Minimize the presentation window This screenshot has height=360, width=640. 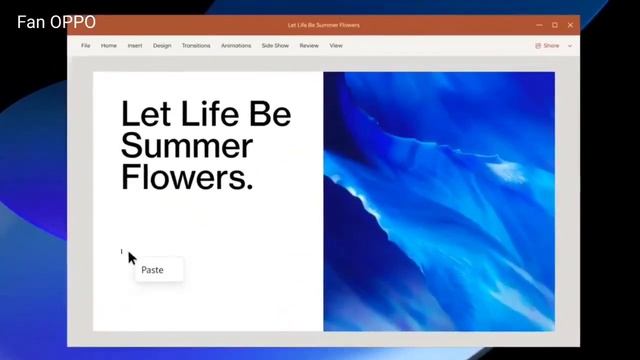coord(539,25)
